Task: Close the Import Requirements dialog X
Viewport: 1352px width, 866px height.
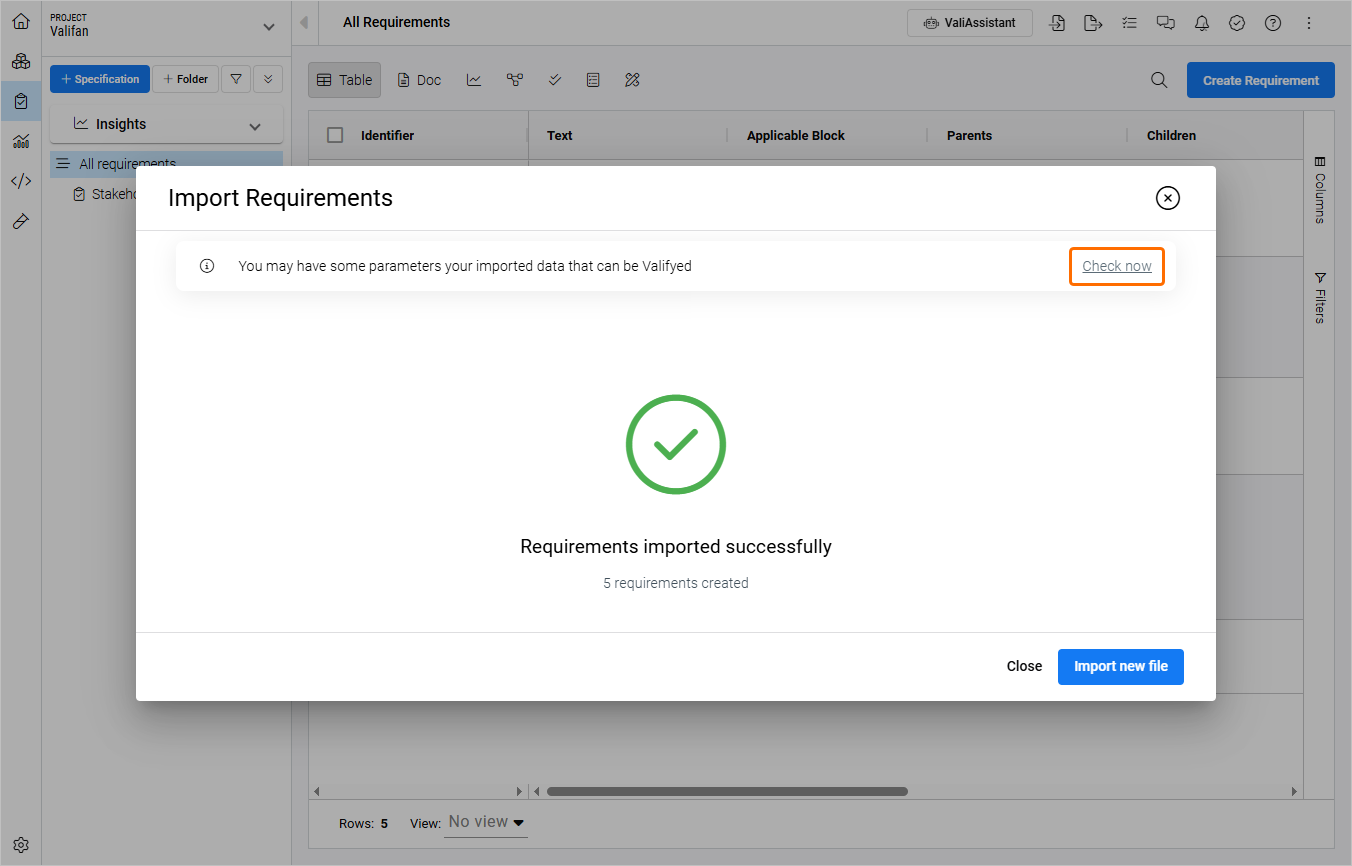Action: tap(1167, 198)
